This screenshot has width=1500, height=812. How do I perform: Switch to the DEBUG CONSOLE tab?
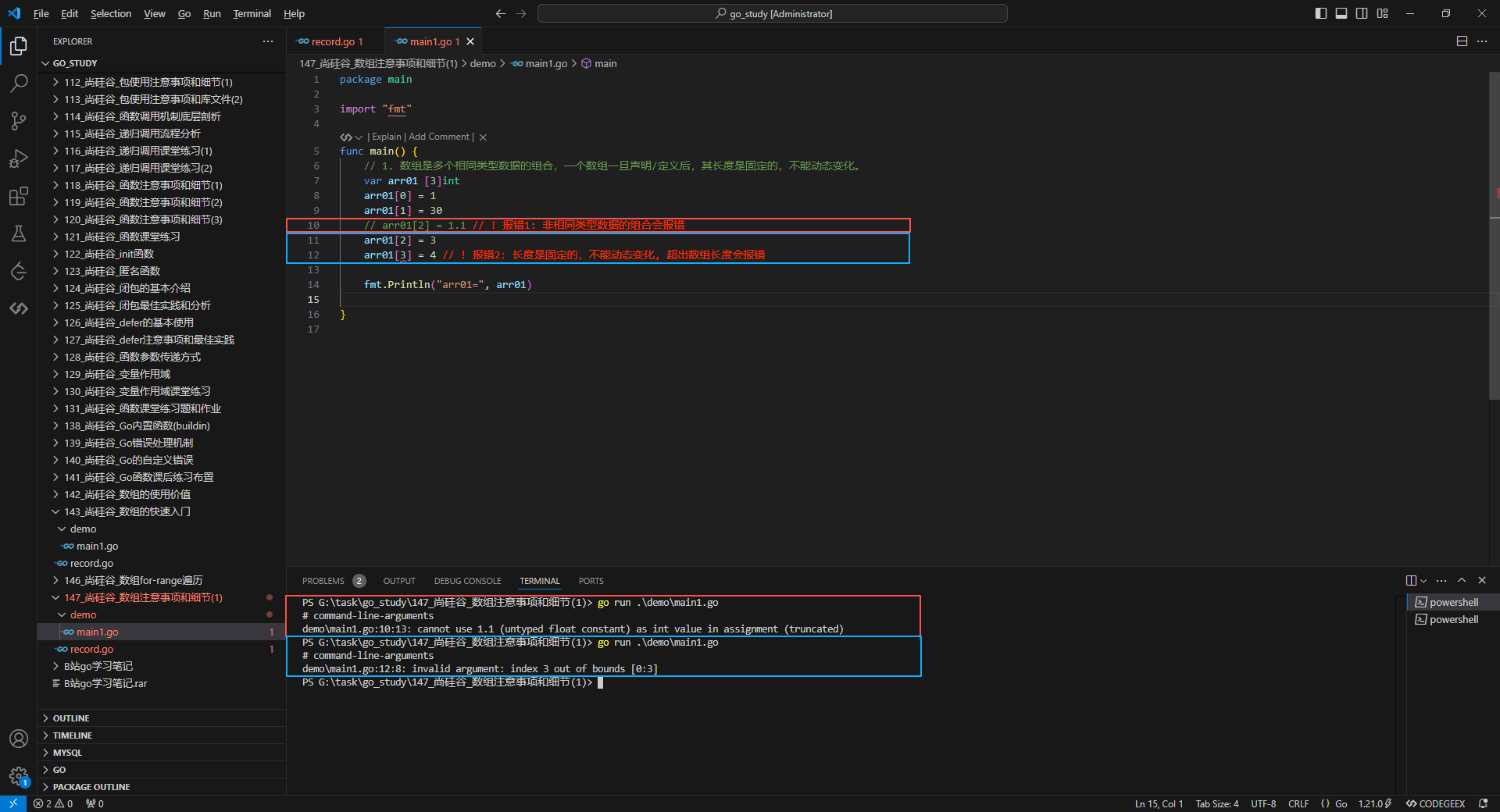click(x=467, y=581)
